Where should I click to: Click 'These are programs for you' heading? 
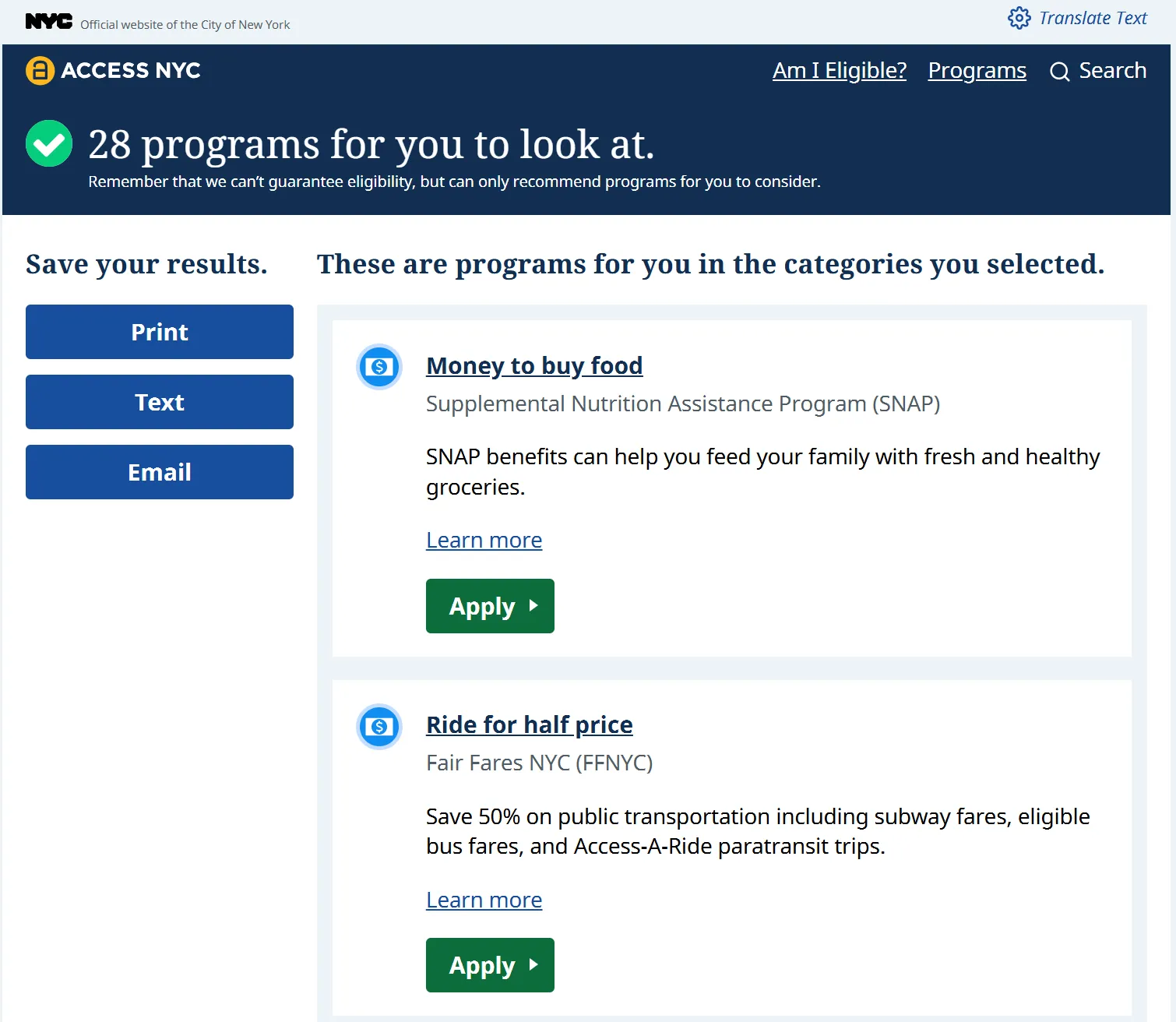(710, 264)
